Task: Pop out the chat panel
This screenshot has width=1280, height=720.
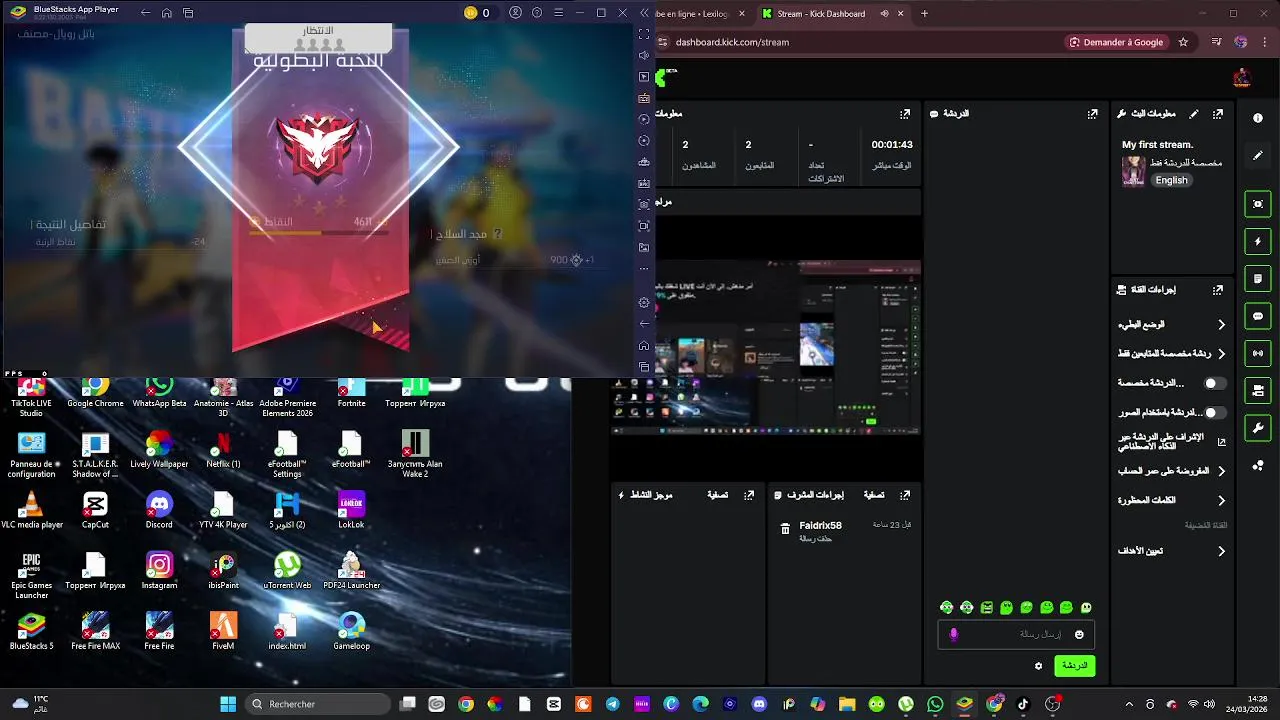Action: (x=1093, y=114)
